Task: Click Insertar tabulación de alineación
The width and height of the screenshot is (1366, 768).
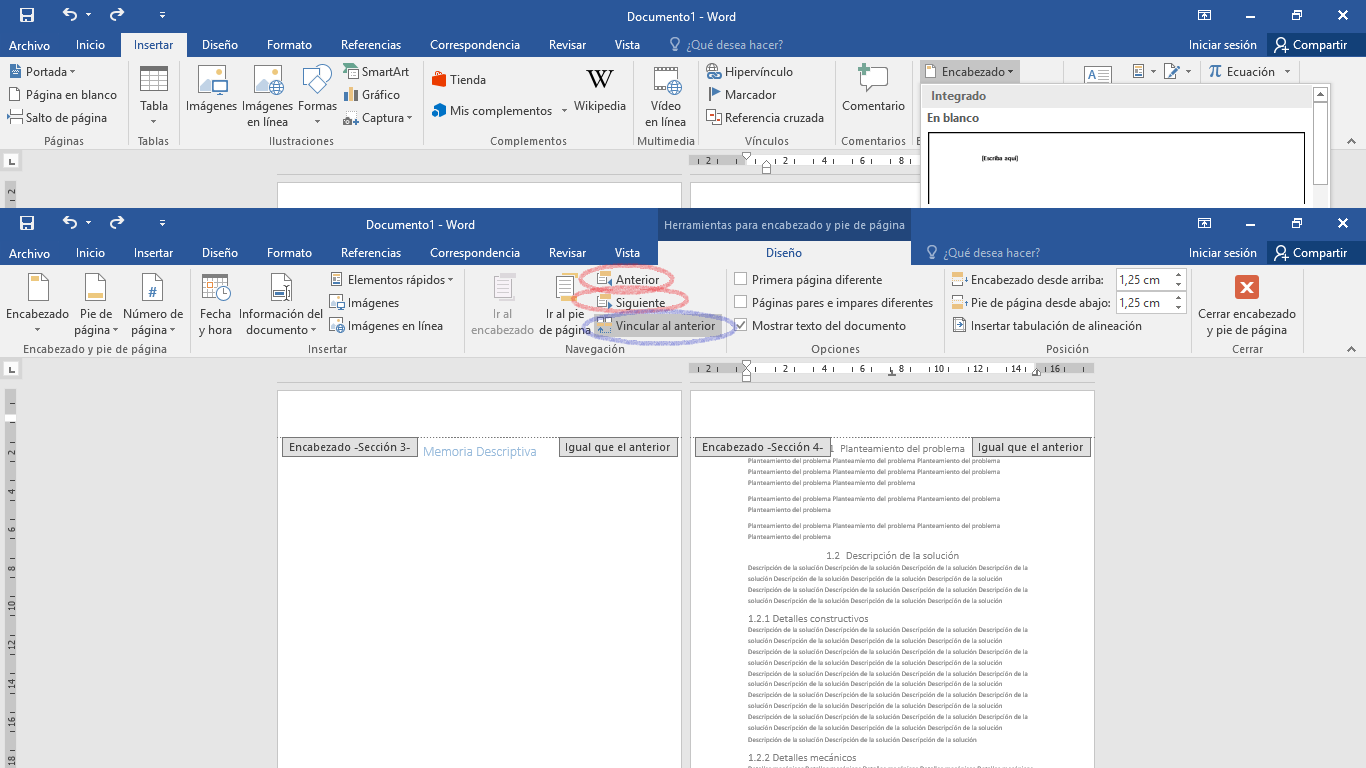Action: click(x=1046, y=326)
